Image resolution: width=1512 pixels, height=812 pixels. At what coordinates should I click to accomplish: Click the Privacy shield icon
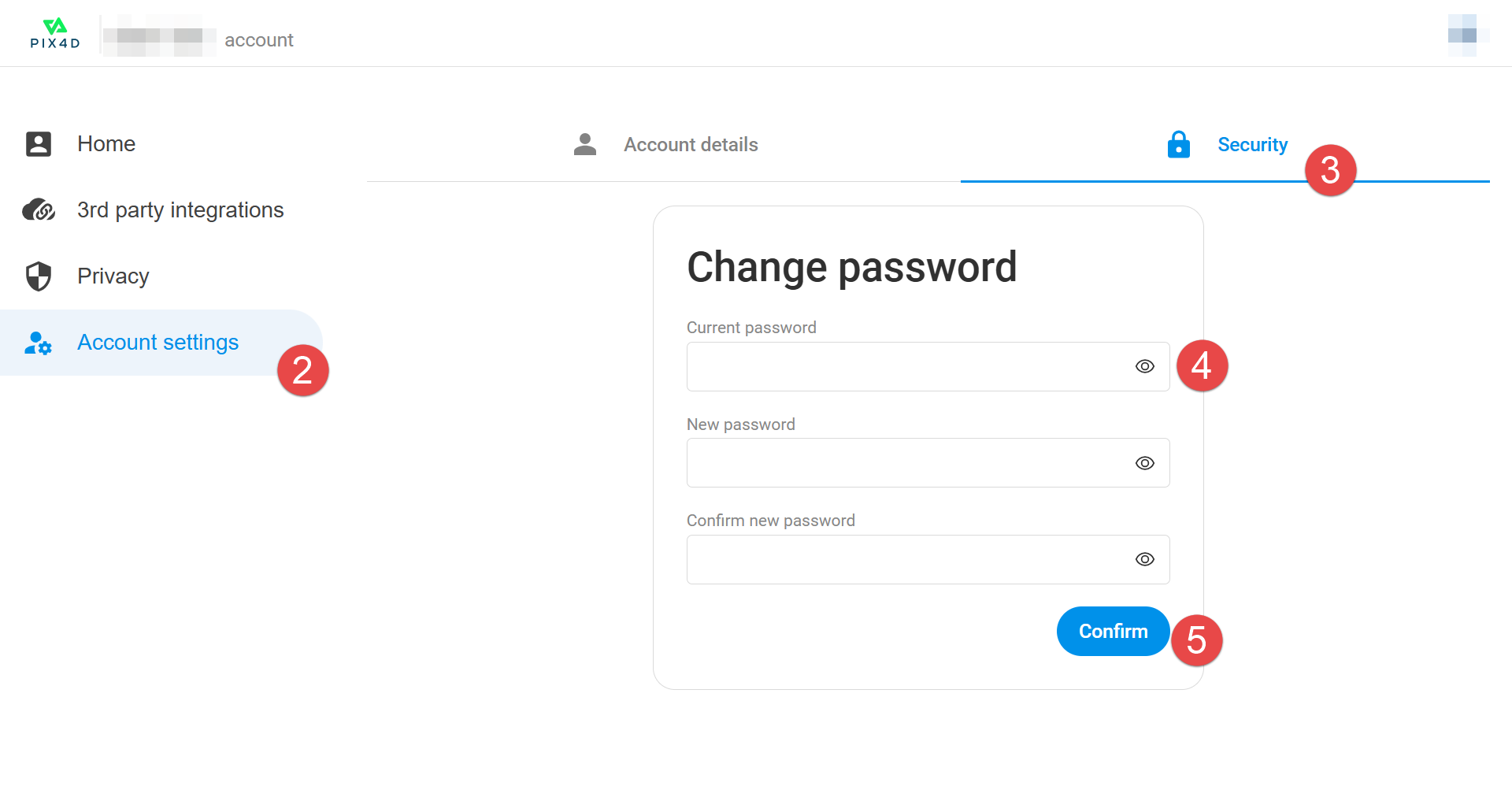39,276
